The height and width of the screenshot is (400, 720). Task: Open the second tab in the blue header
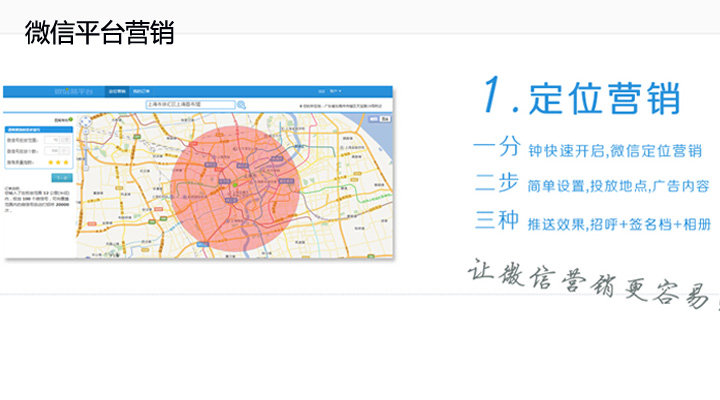click(141, 91)
